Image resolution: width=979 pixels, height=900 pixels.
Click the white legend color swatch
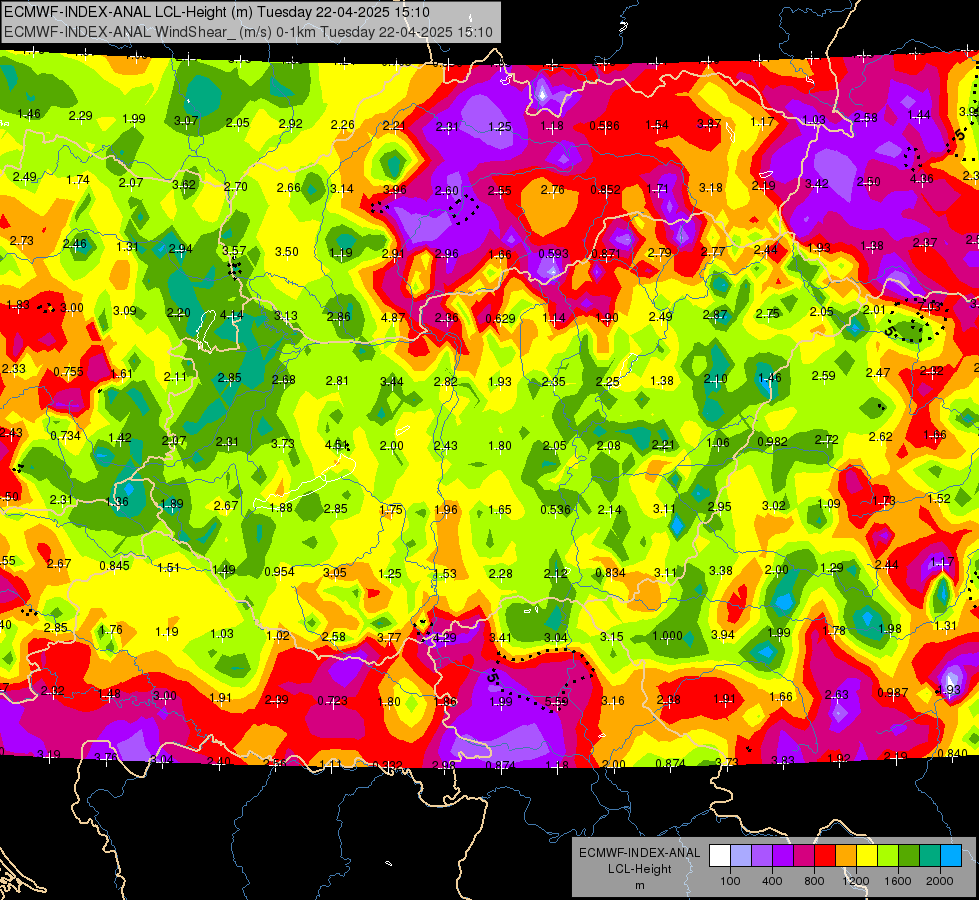720,856
